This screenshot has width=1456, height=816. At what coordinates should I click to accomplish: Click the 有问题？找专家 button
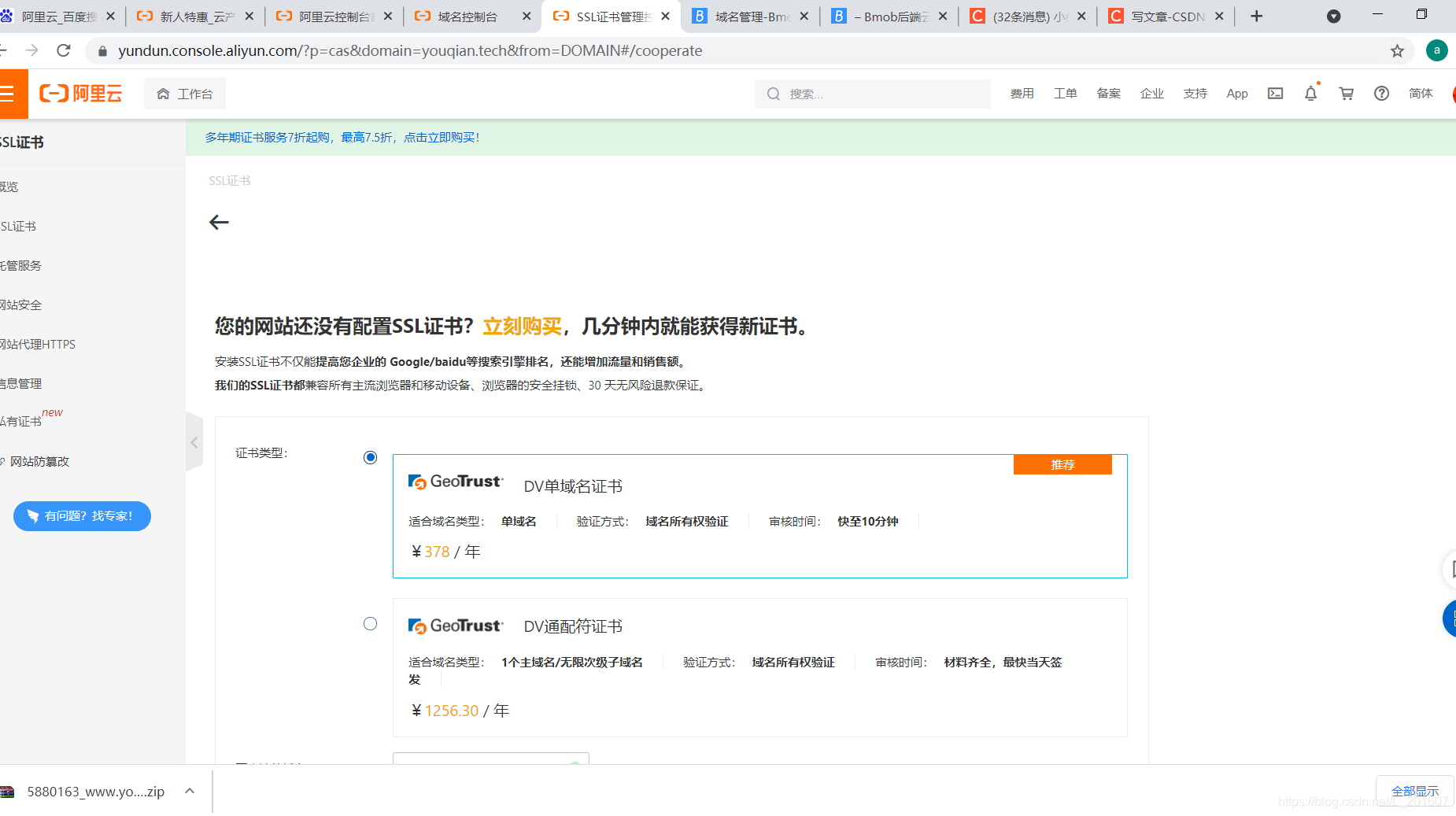tap(82, 516)
